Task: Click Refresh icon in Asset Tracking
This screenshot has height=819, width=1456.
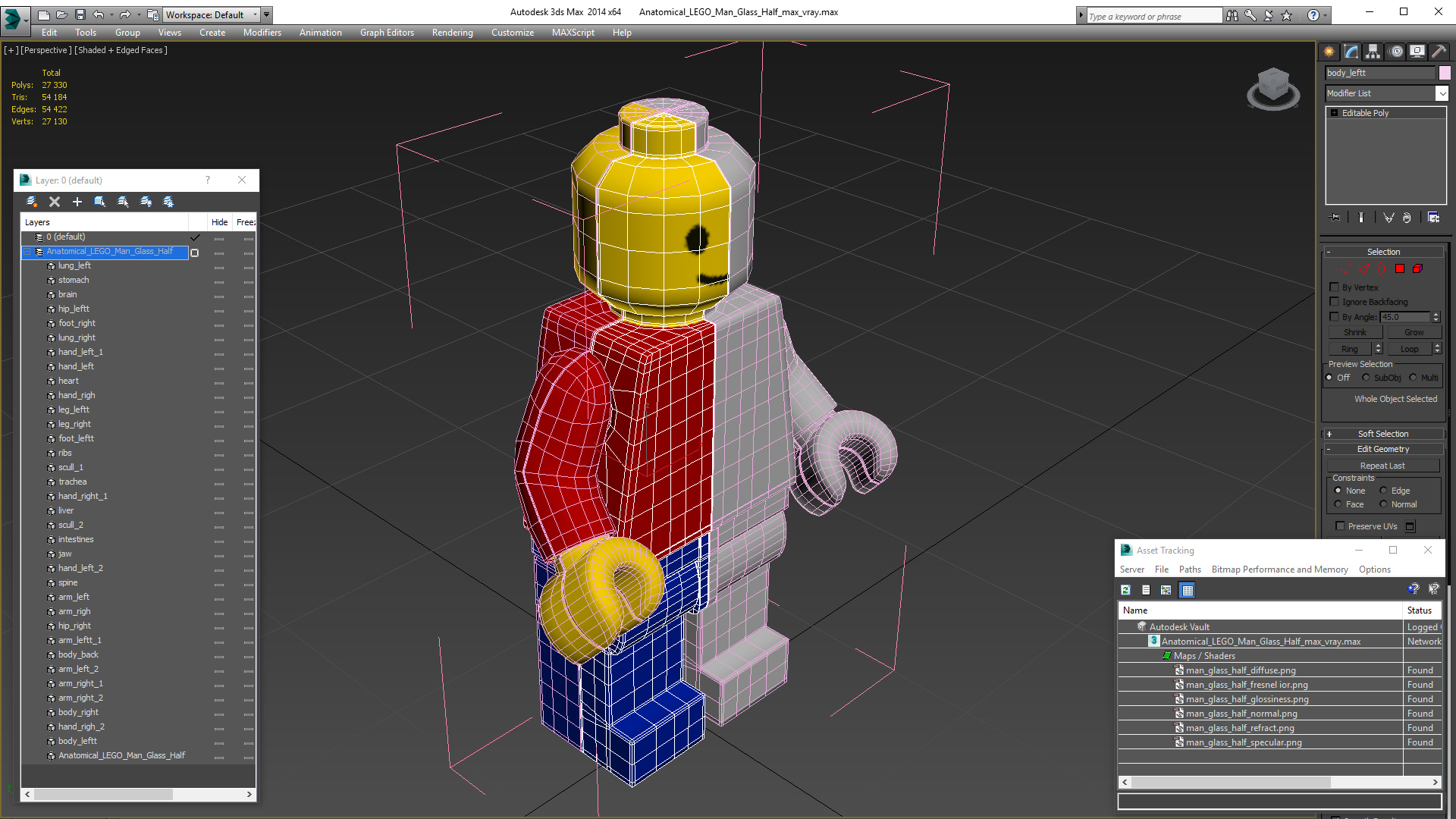Action: click(1126, 590)
